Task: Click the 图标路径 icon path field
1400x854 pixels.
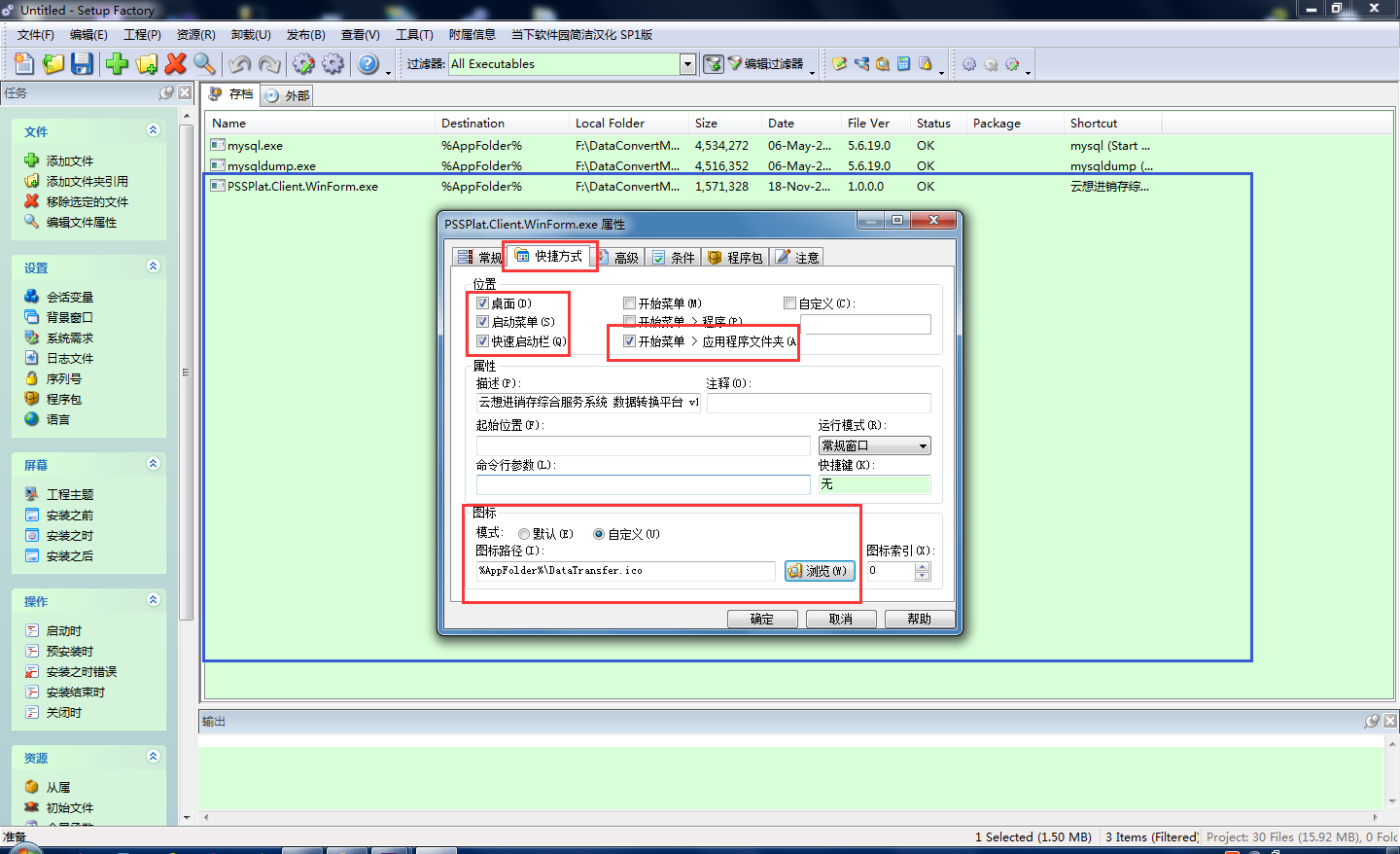Action: pos(625,571)
